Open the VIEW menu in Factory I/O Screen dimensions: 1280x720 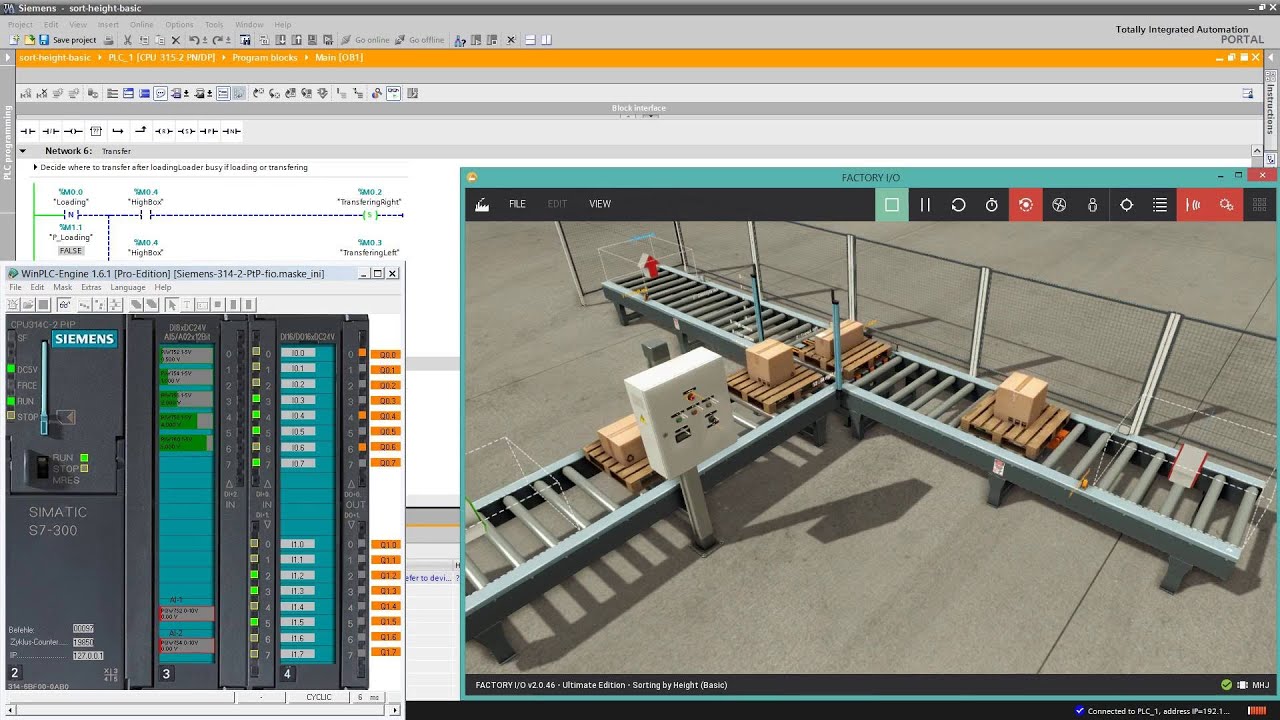(x=600, y=204)
